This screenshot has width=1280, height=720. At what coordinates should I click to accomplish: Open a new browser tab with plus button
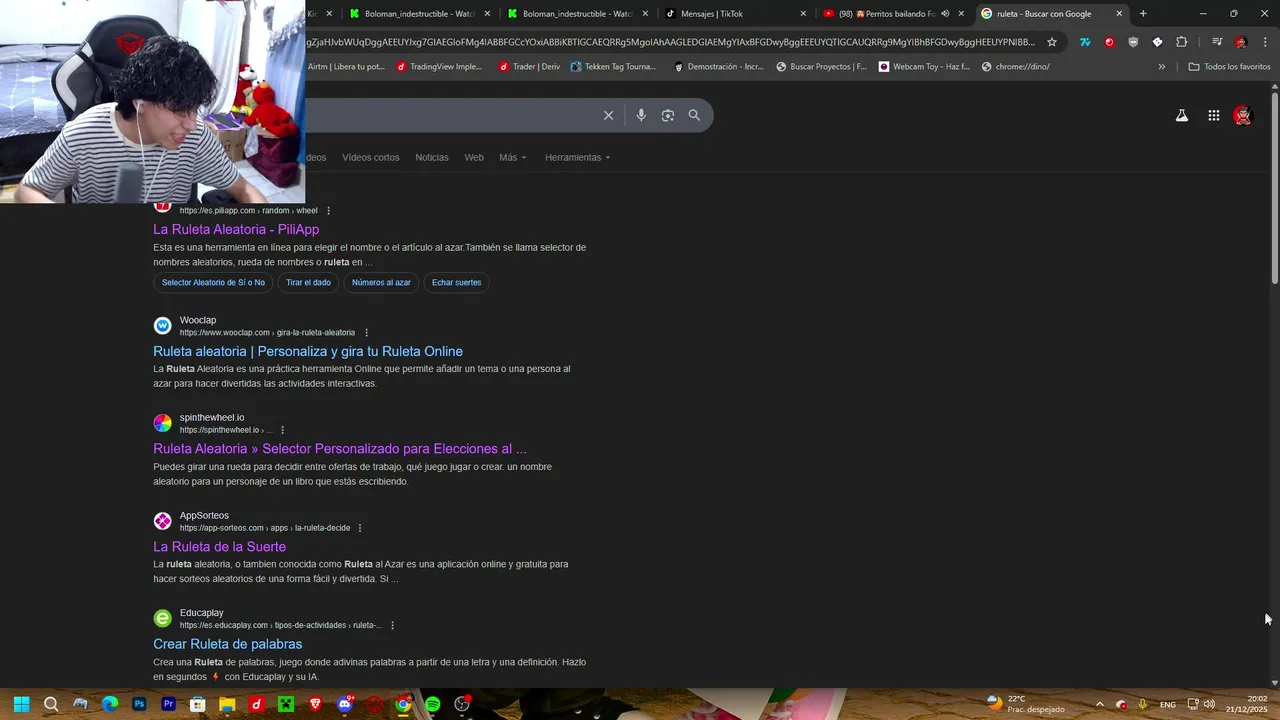[x=1143, y=14]
